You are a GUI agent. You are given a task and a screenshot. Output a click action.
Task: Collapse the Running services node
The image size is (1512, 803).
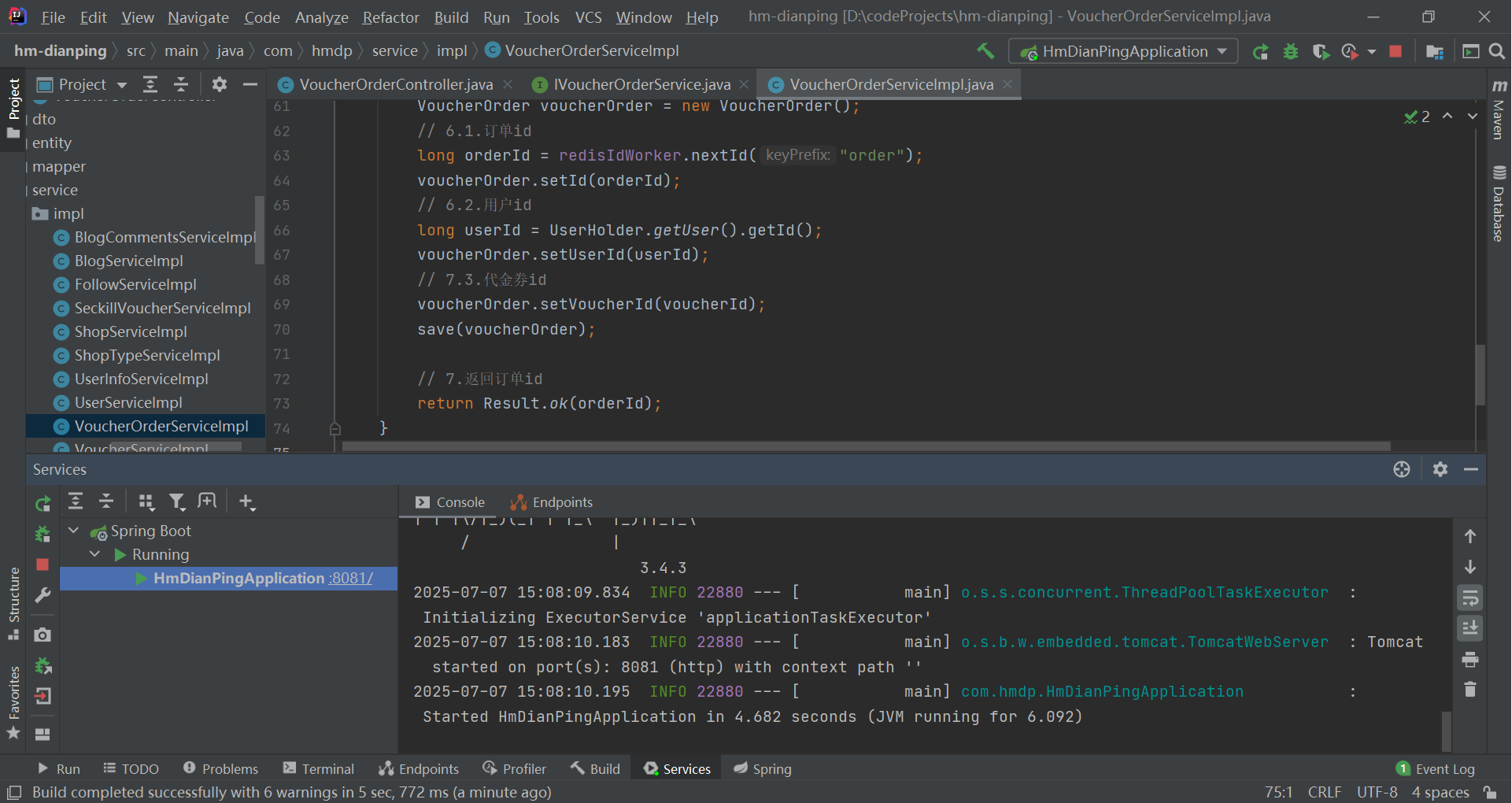(x=95, y=554)
